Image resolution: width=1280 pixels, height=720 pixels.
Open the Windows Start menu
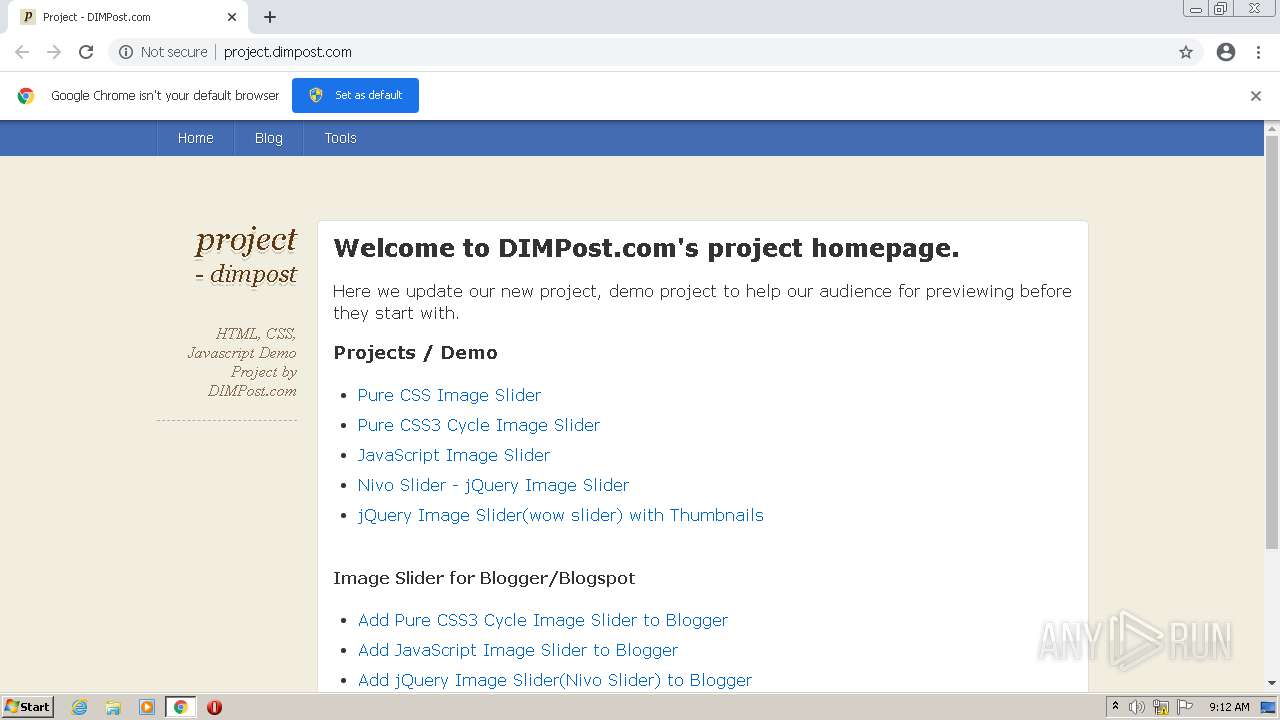coord(27,707)
